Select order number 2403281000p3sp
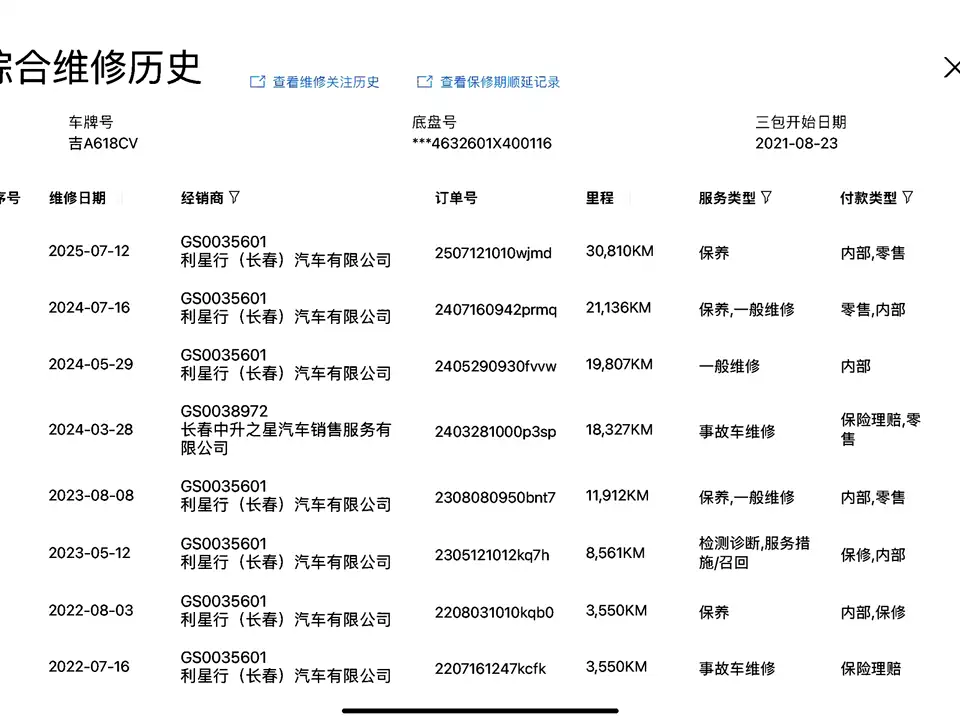This screenshot has width=960, height=720. [x=495, y=432]
